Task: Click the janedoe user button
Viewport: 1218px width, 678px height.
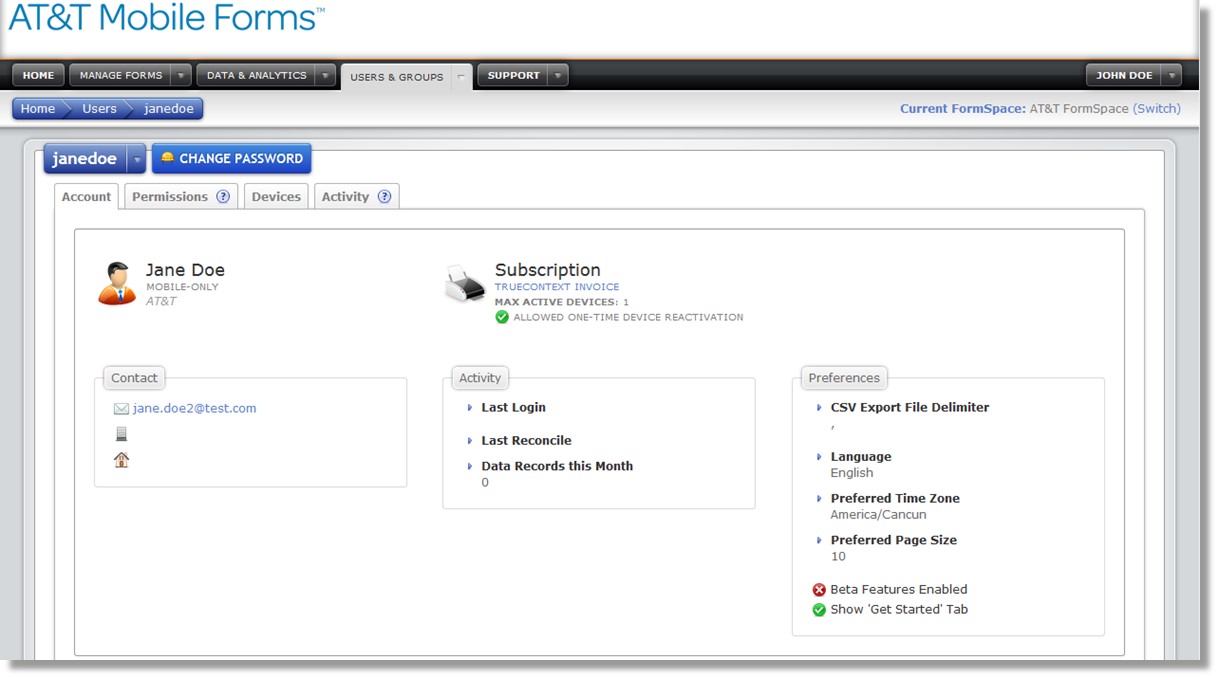Action: 85,159
